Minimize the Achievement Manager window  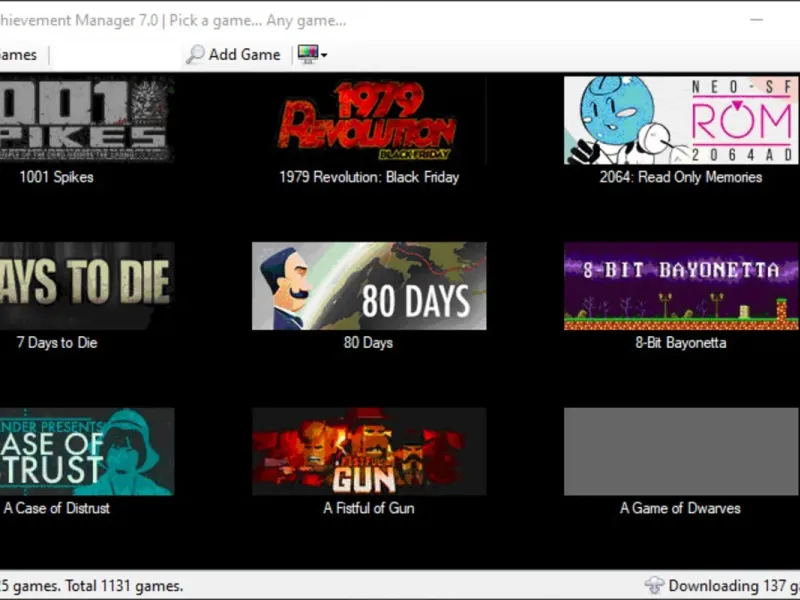(x=757, y=20)
